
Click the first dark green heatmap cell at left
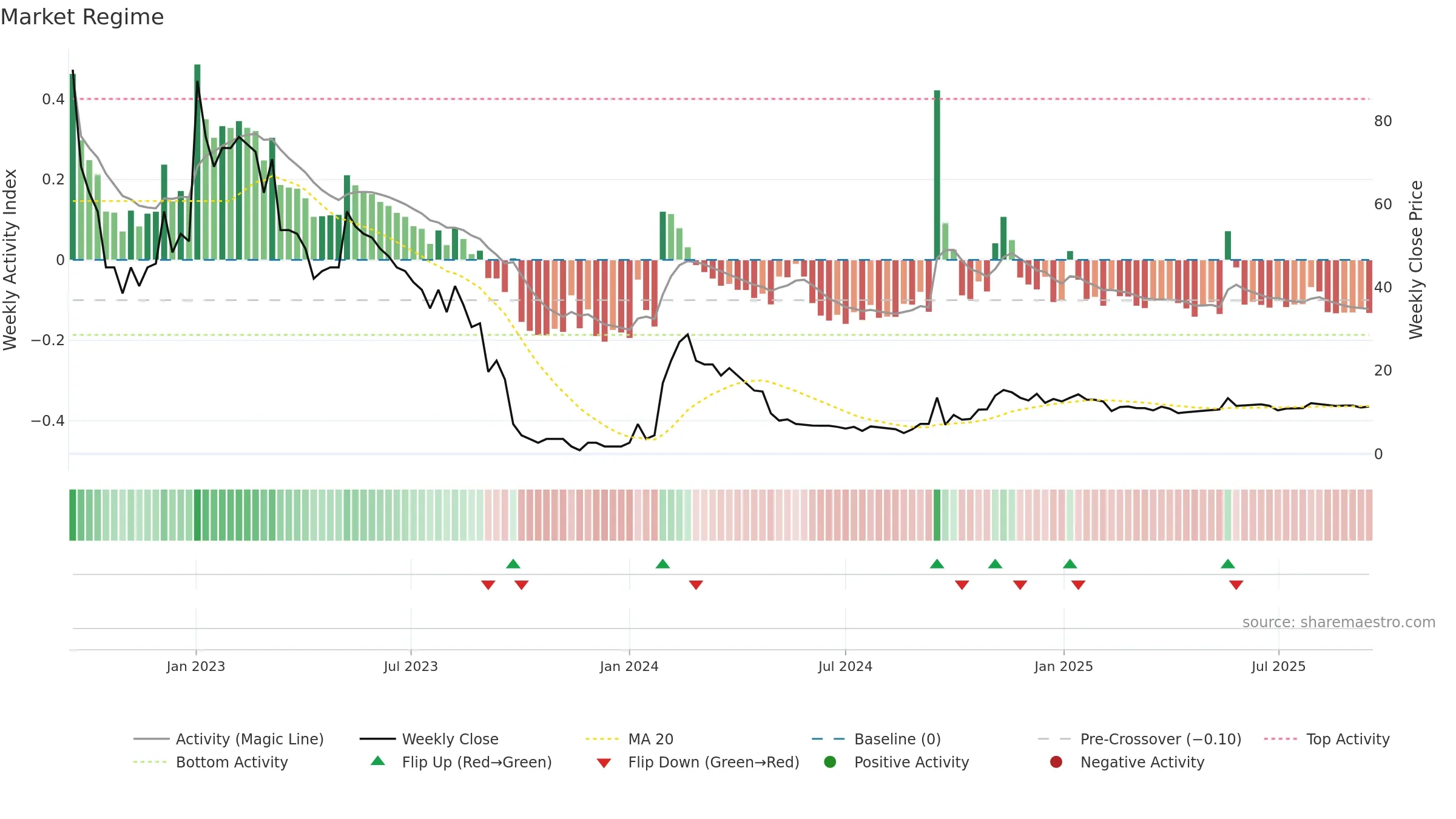(x=73, y=515)
